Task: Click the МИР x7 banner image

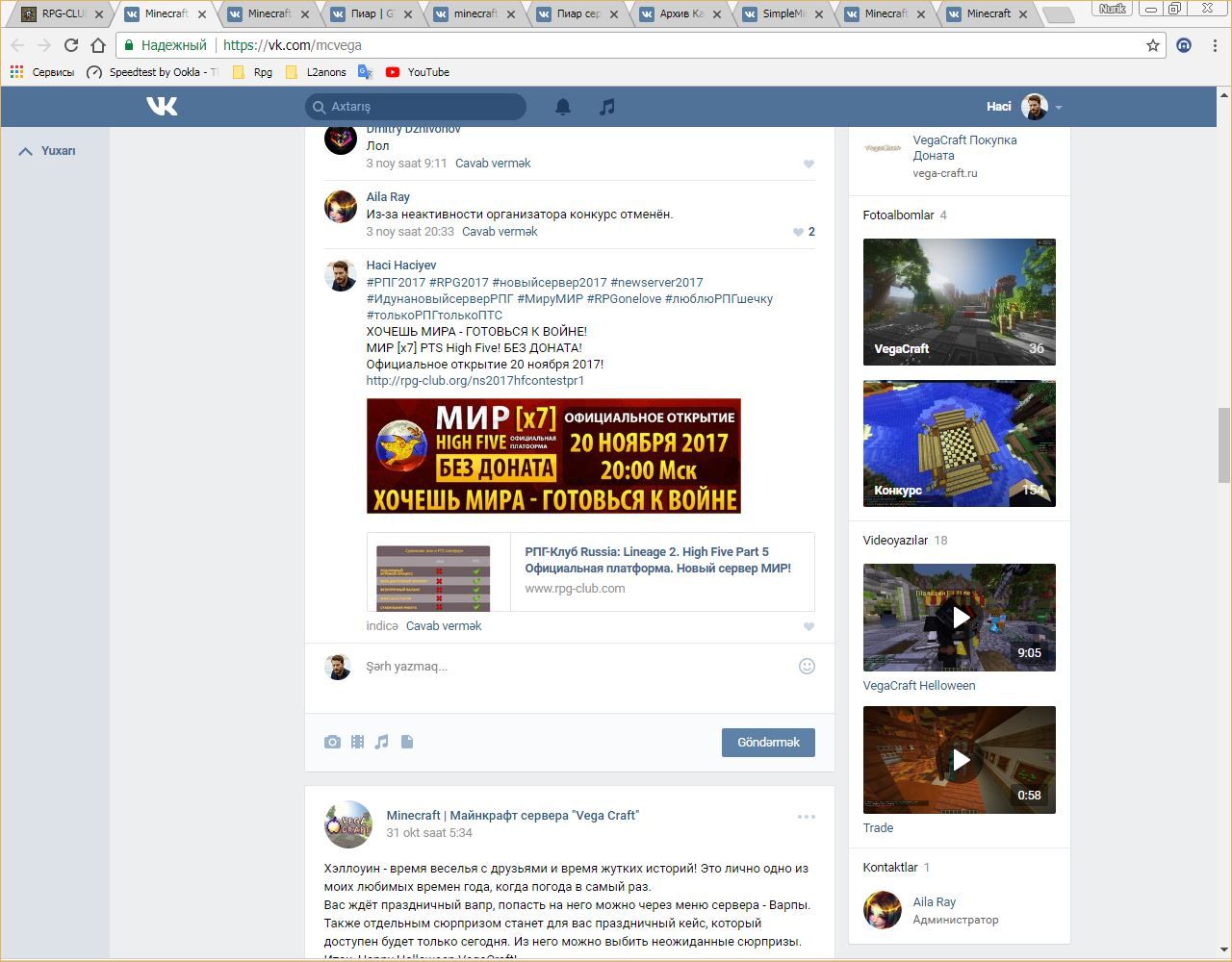Action: tap(553, 456)
